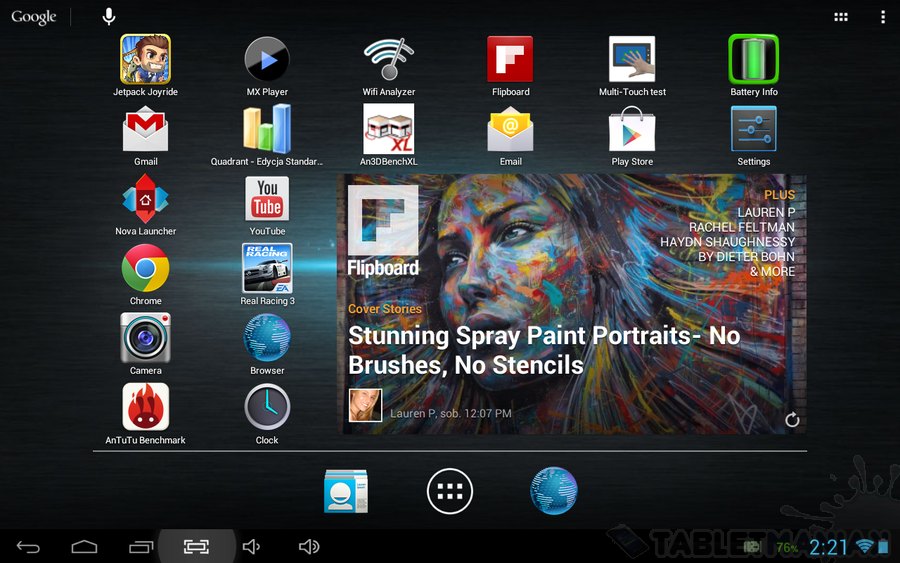Go to home via navigation bar
The height and width of the screenshot is (563, 900).
tap(84, 547)
